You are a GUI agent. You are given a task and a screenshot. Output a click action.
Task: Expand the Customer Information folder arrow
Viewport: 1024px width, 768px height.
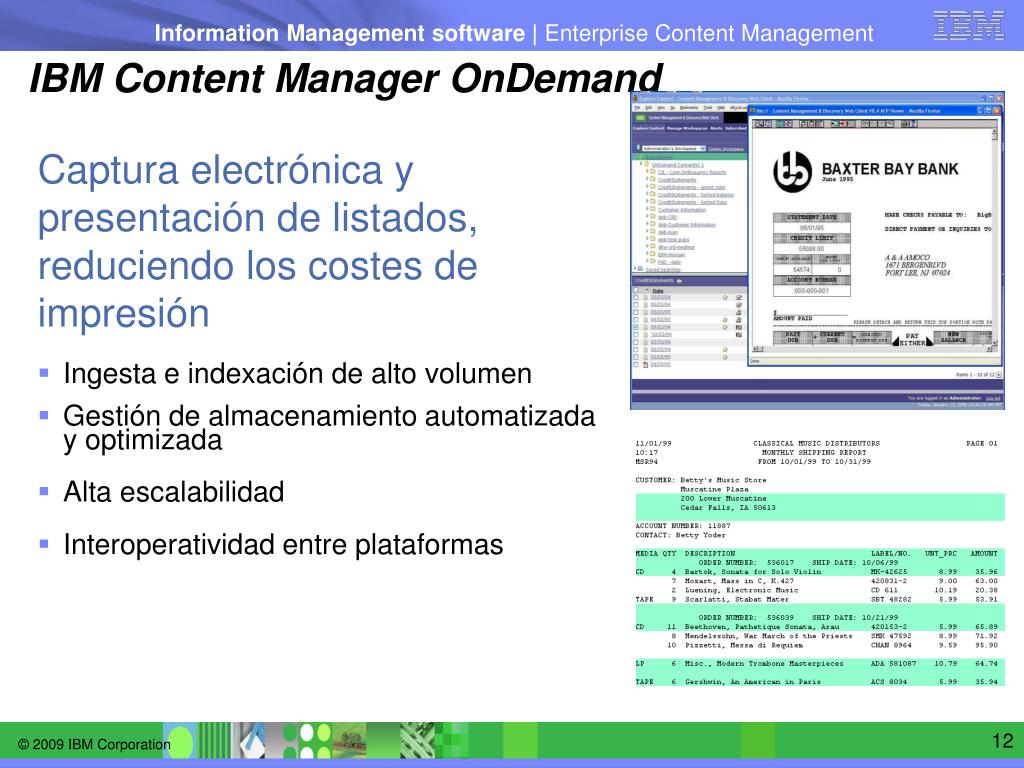647,208
